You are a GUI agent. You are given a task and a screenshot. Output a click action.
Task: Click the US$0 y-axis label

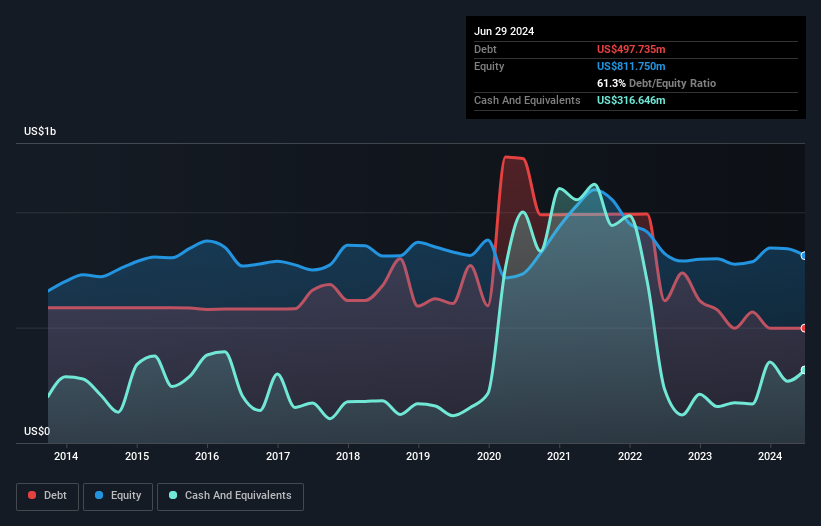click(x=37, y=431)
